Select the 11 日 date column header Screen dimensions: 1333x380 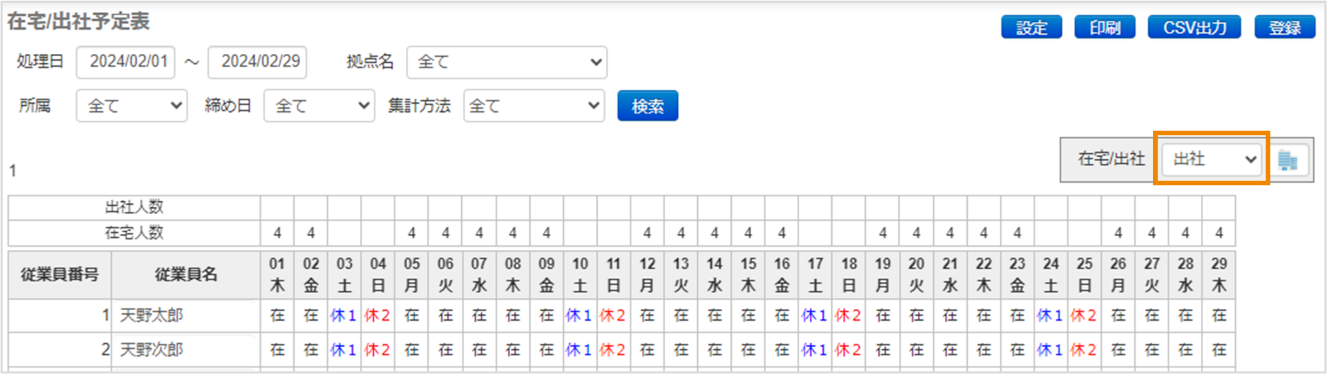tap(613, 275)
